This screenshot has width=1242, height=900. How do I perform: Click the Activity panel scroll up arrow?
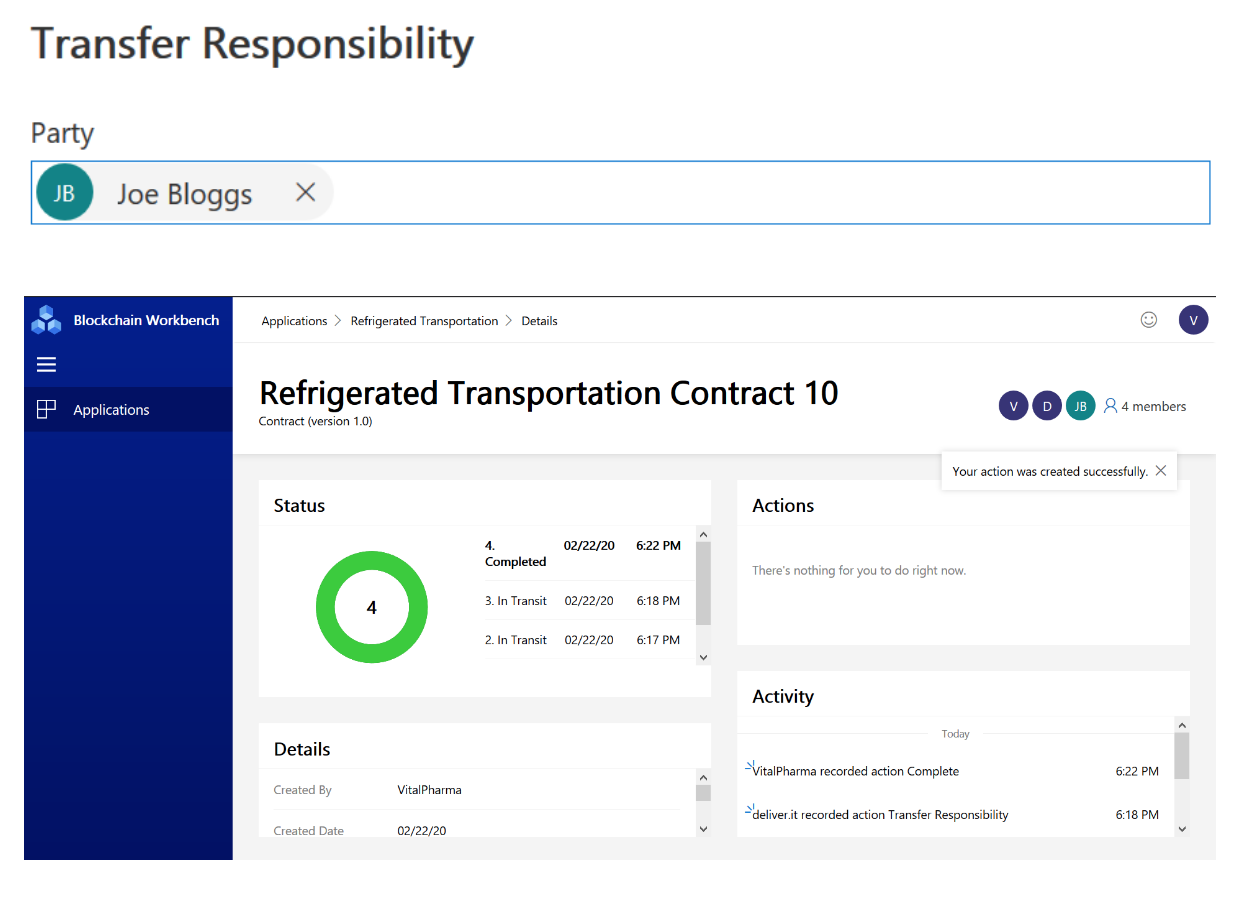[x=1182, y=726]
